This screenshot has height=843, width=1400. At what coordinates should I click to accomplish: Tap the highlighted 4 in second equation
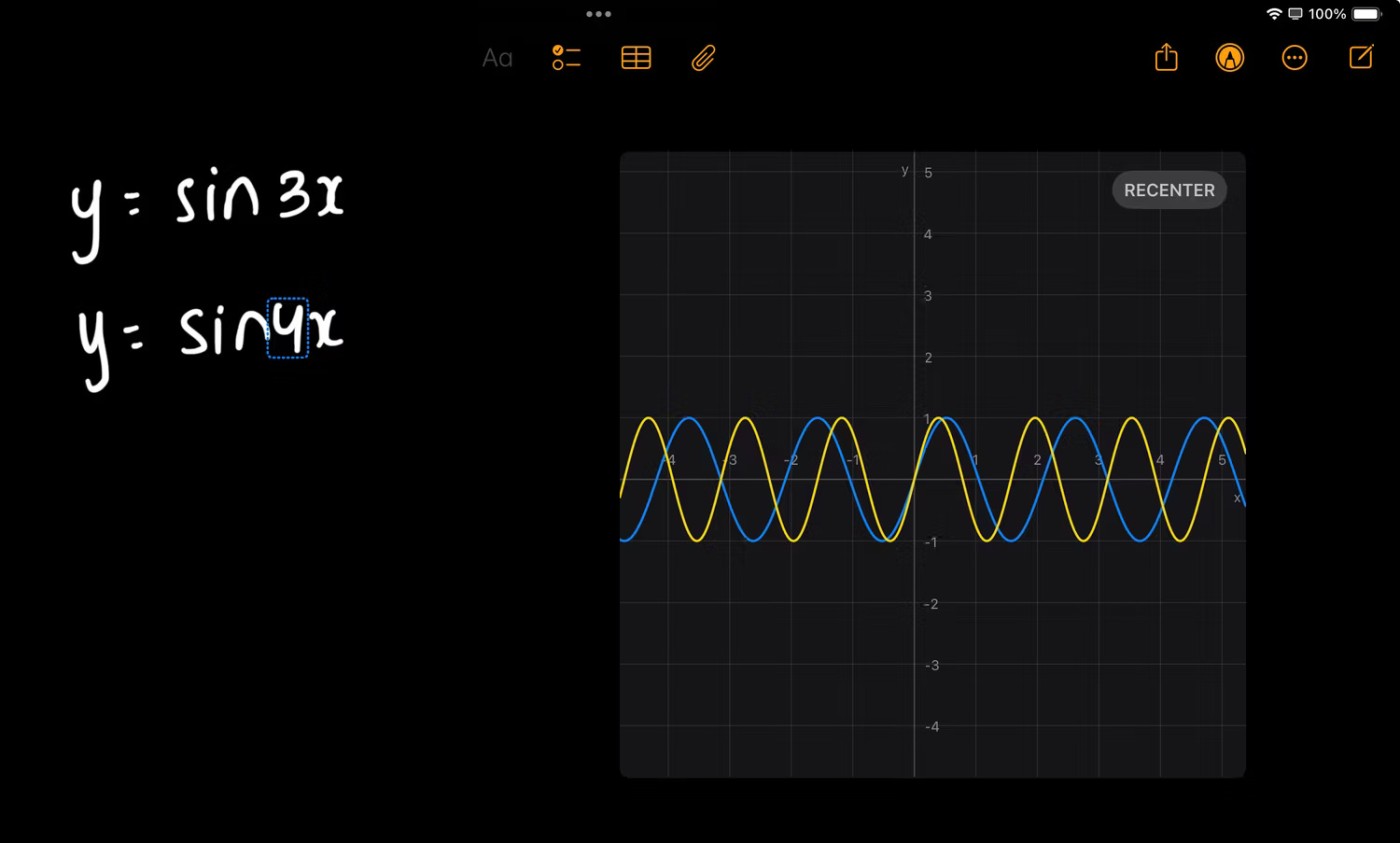tap(288, 328)
